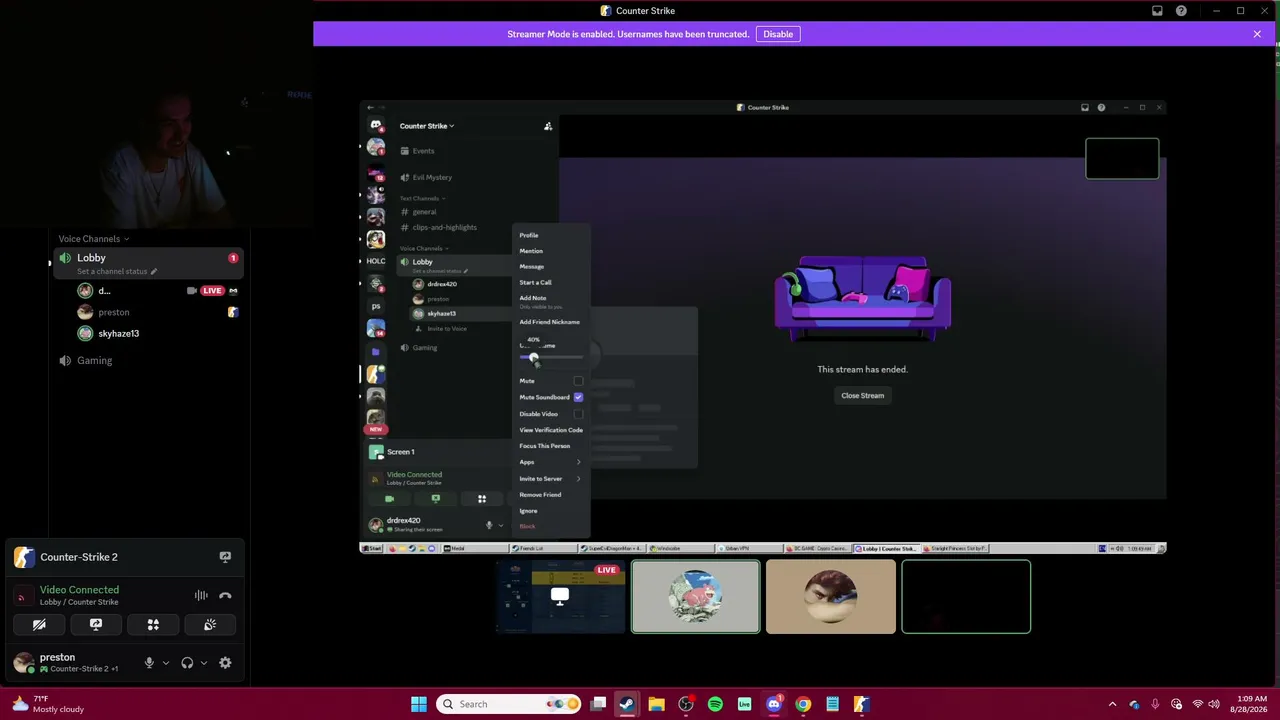Uncheck the Mute Soundboard checkbox
This screenshot has height=720, width=1280.
(x=578, y=397)
